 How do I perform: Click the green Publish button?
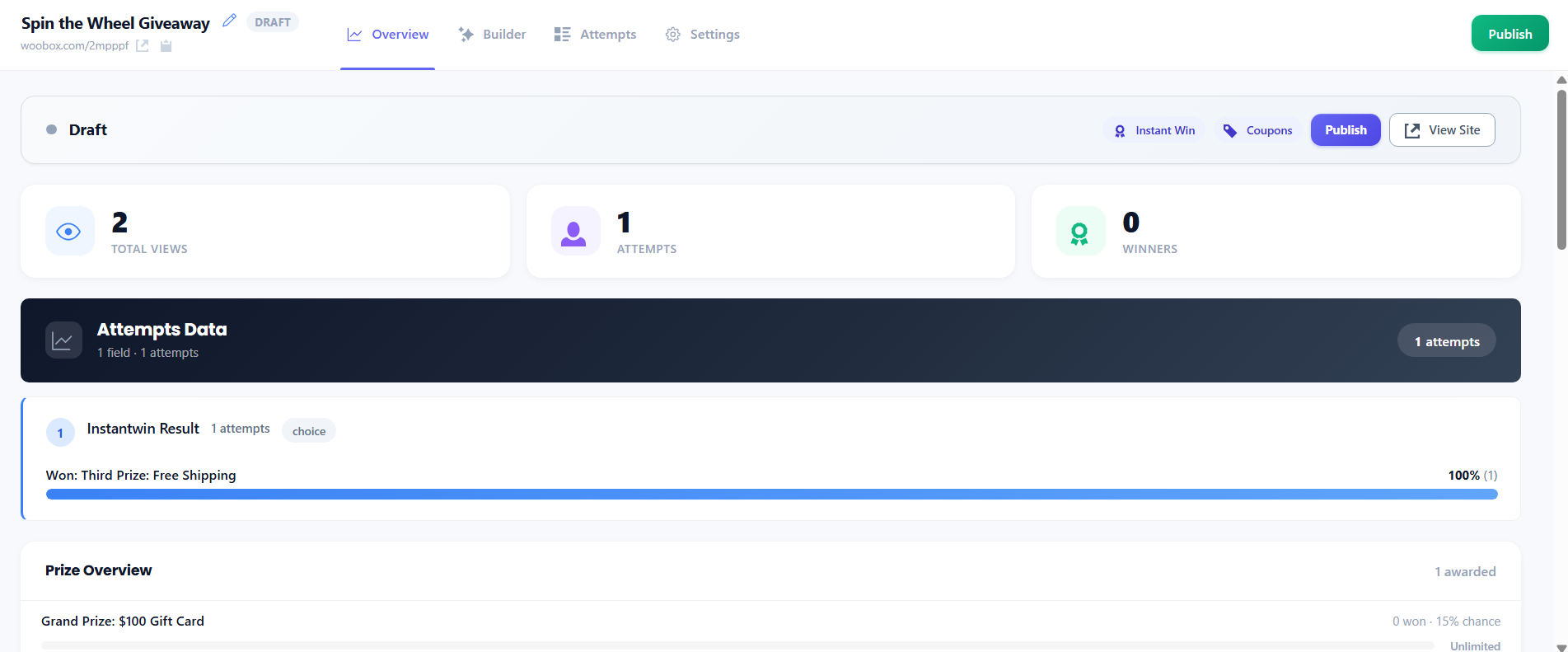1509,34
